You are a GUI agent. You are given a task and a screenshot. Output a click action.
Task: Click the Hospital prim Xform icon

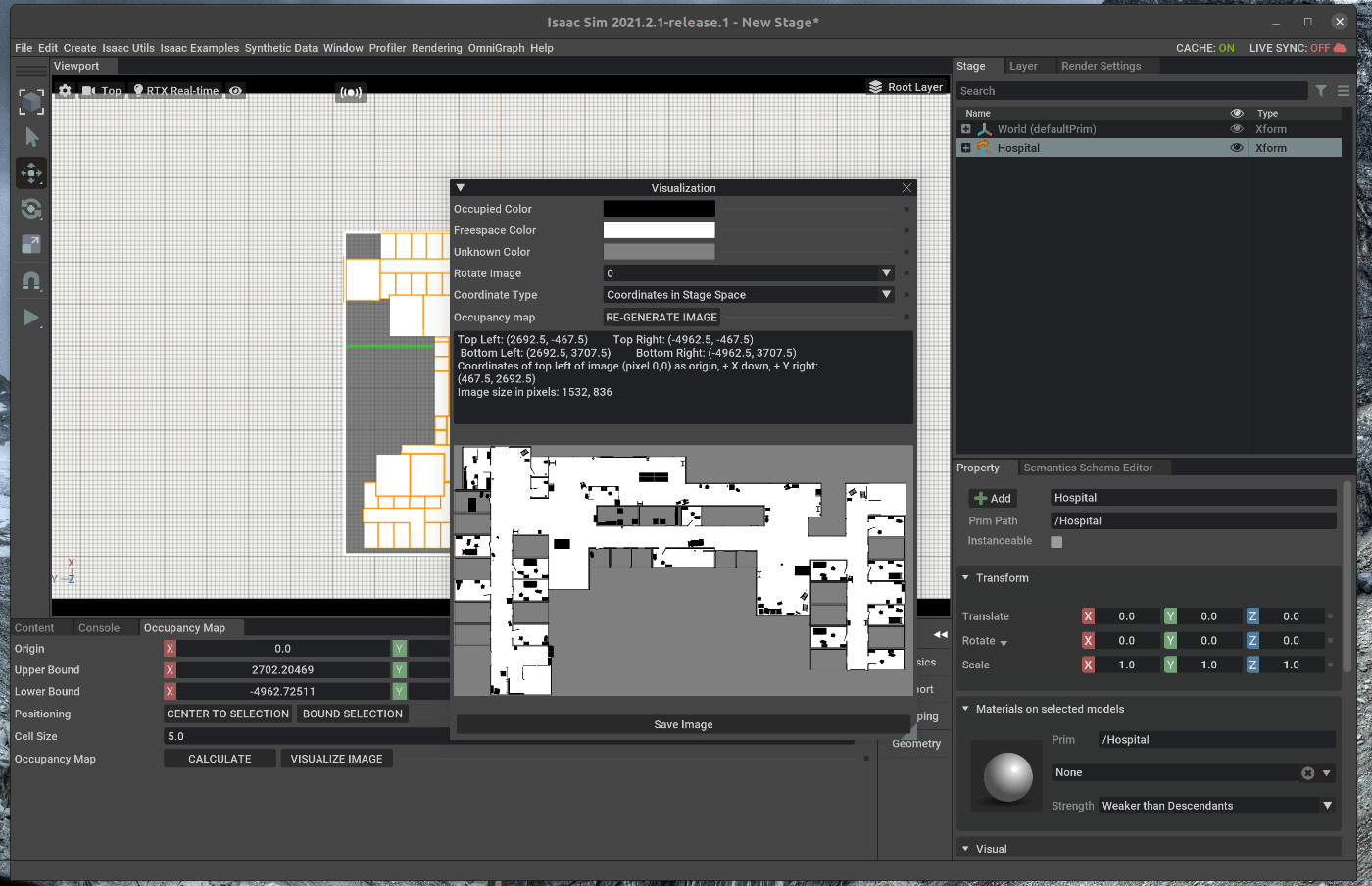pyautogui.click(x=984, y=148)
